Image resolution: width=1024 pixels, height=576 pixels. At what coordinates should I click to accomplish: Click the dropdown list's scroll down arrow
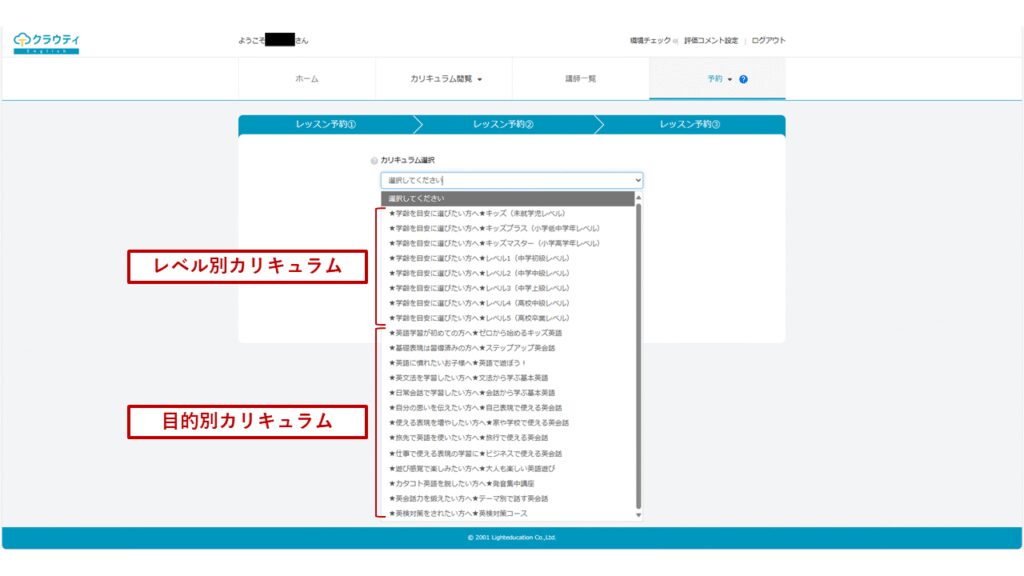coord(638,515)
